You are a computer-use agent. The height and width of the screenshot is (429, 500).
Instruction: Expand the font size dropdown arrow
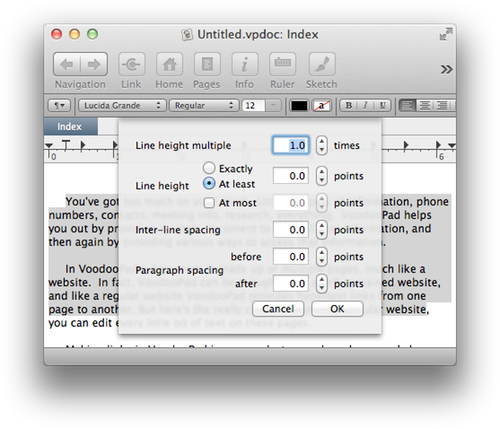(273, 106)
